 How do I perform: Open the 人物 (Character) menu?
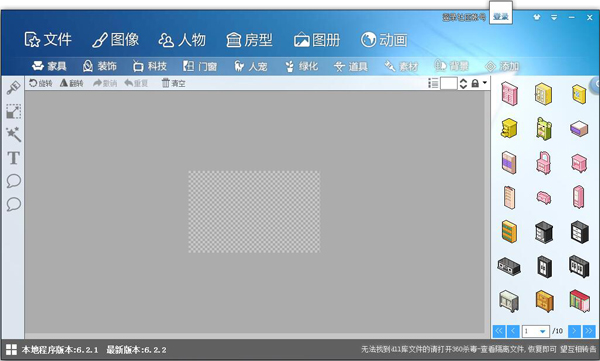pyautogui.click(x=182, y=40)
